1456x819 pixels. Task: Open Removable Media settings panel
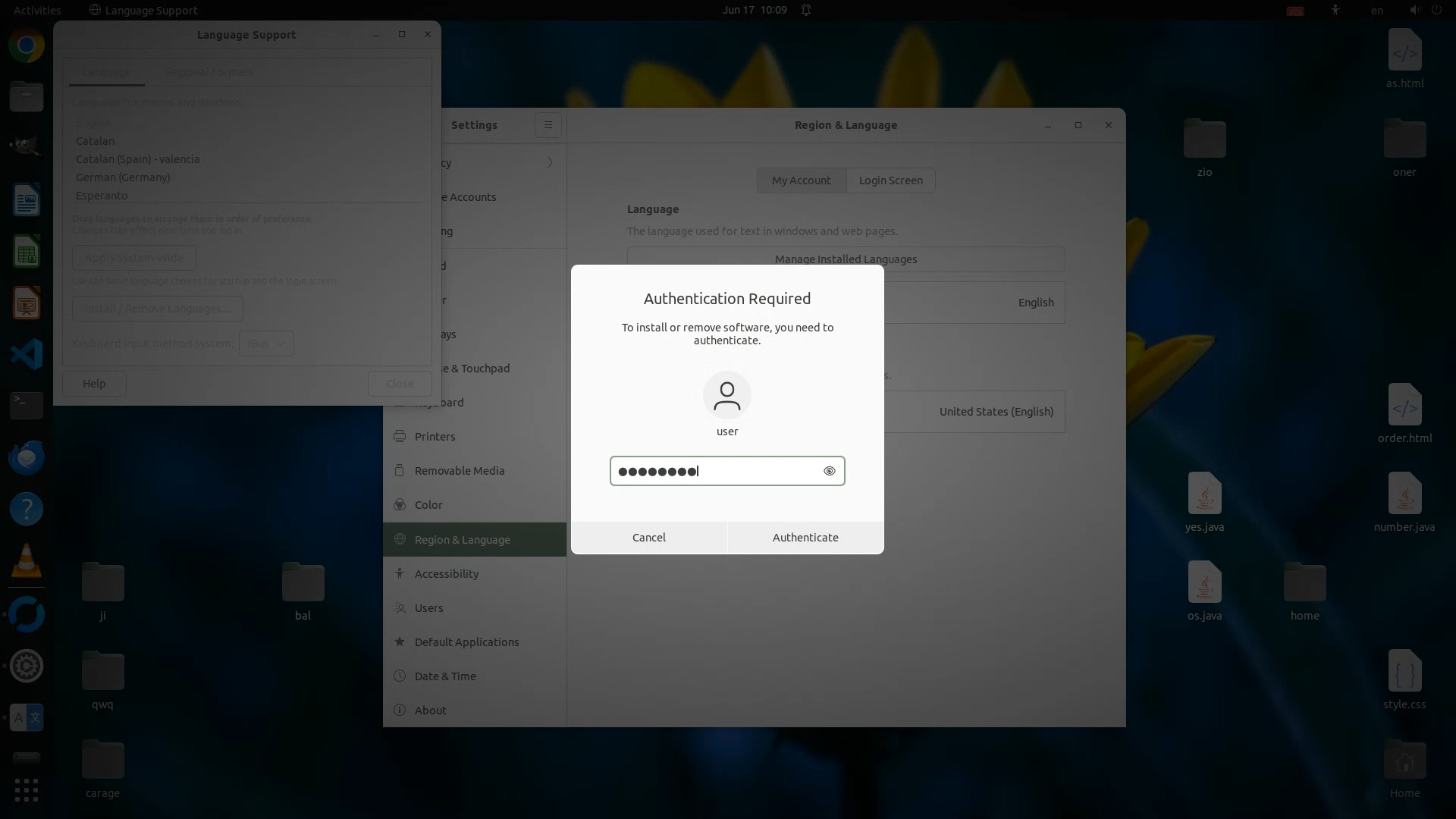tap(459, 471)
